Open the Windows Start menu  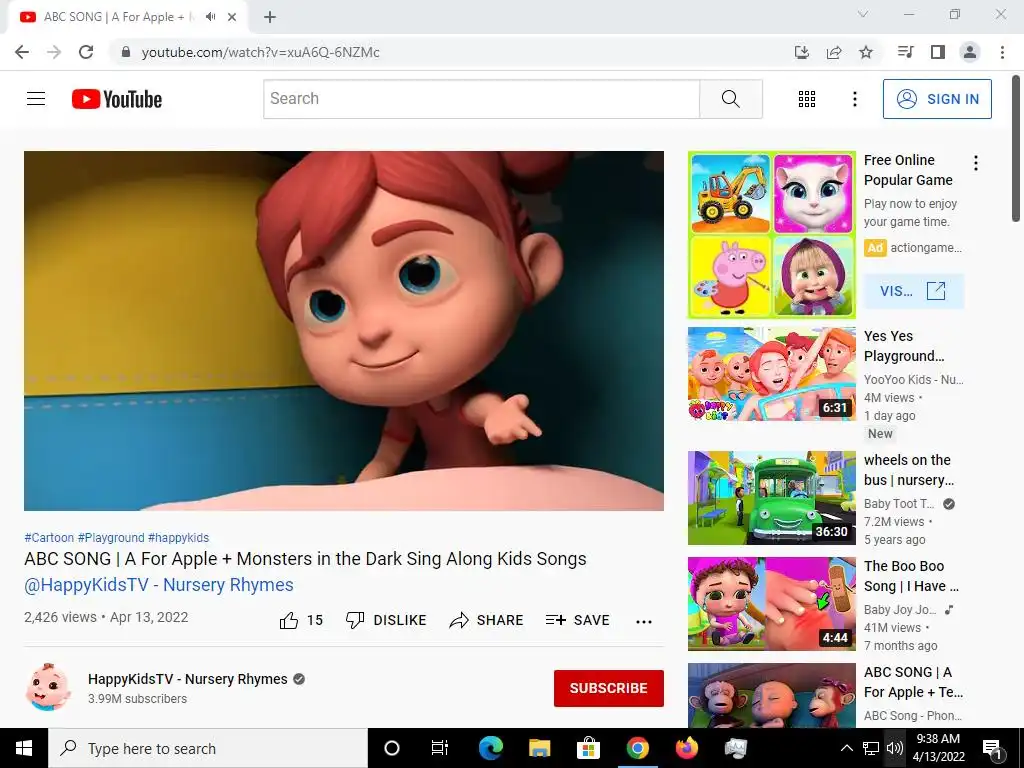click(x=24, y=748)
